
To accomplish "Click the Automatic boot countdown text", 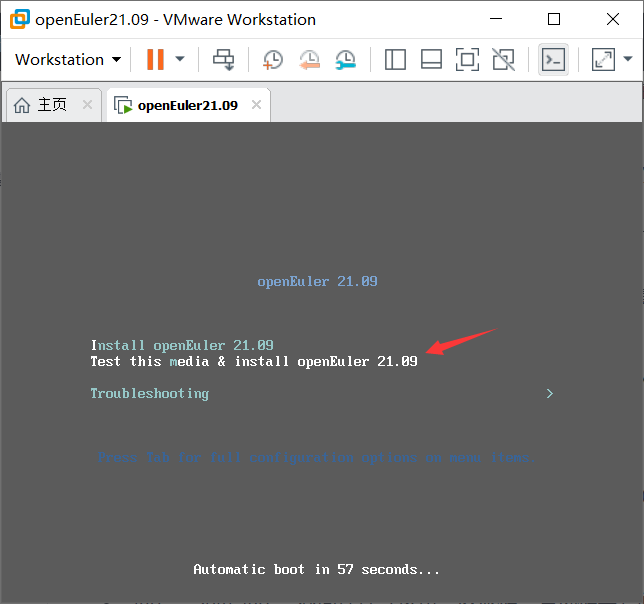I will [316, 570].
